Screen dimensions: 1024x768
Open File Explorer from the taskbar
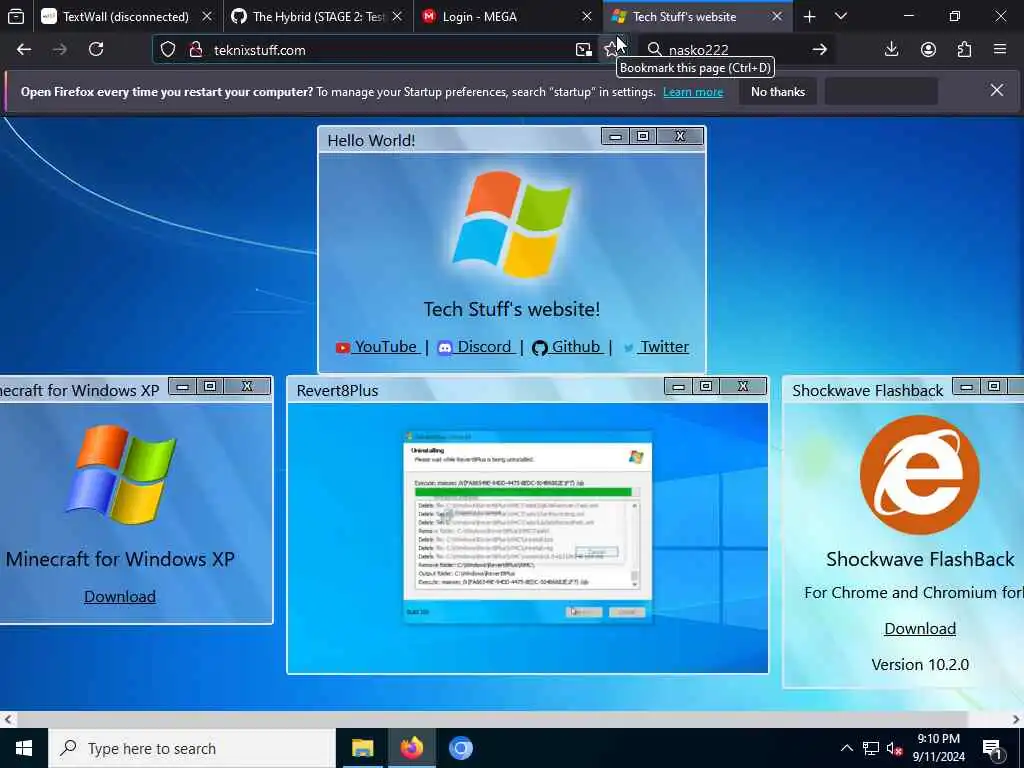pyautogui.click(x=362, y=748)
